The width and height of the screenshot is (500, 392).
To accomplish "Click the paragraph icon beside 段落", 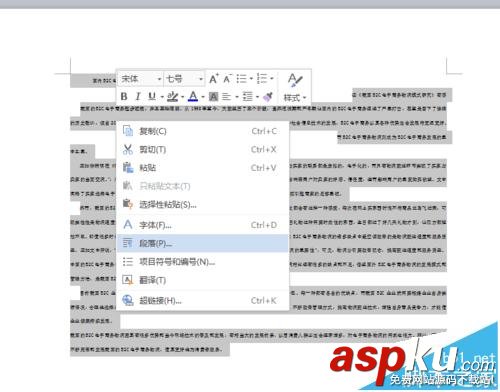I will (128, 243).
